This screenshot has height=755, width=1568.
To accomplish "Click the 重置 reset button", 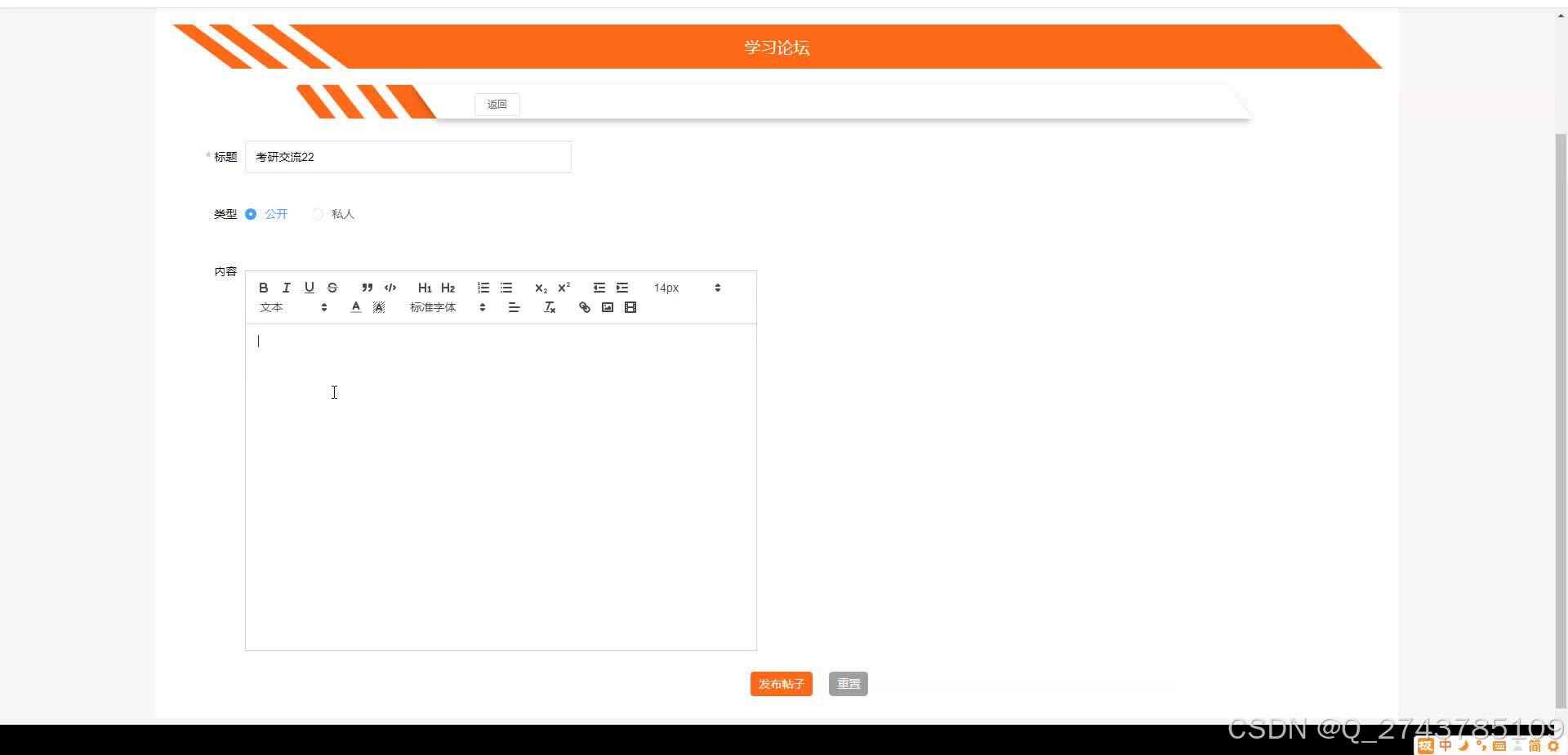I will (x=849, y=684).
